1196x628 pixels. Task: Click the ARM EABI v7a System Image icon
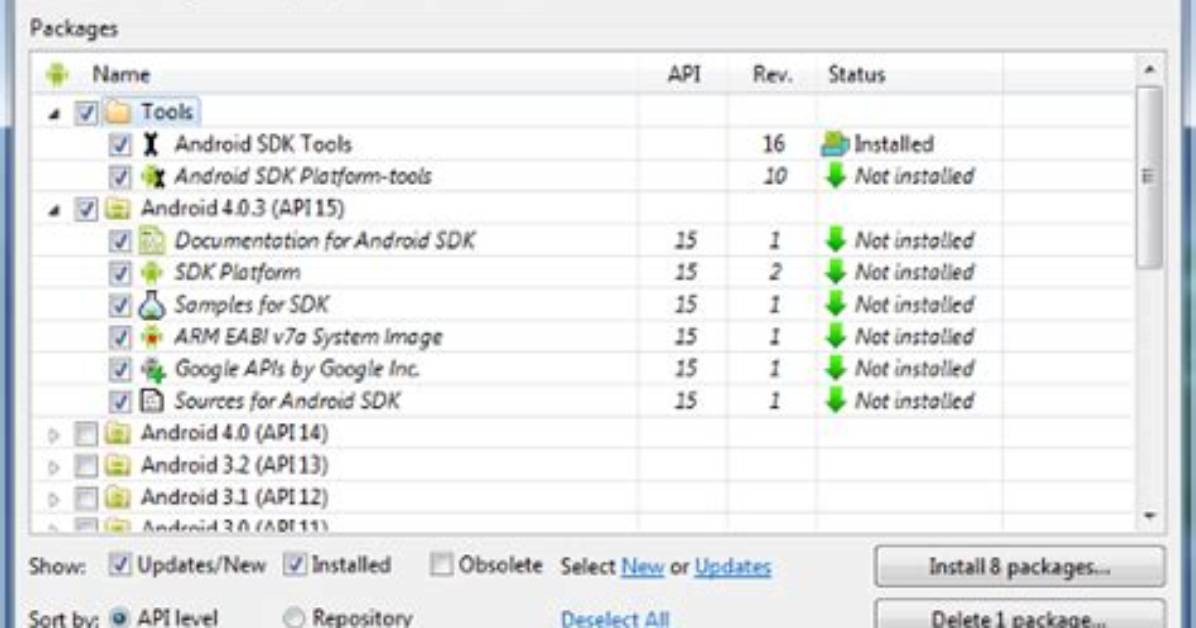152,337
